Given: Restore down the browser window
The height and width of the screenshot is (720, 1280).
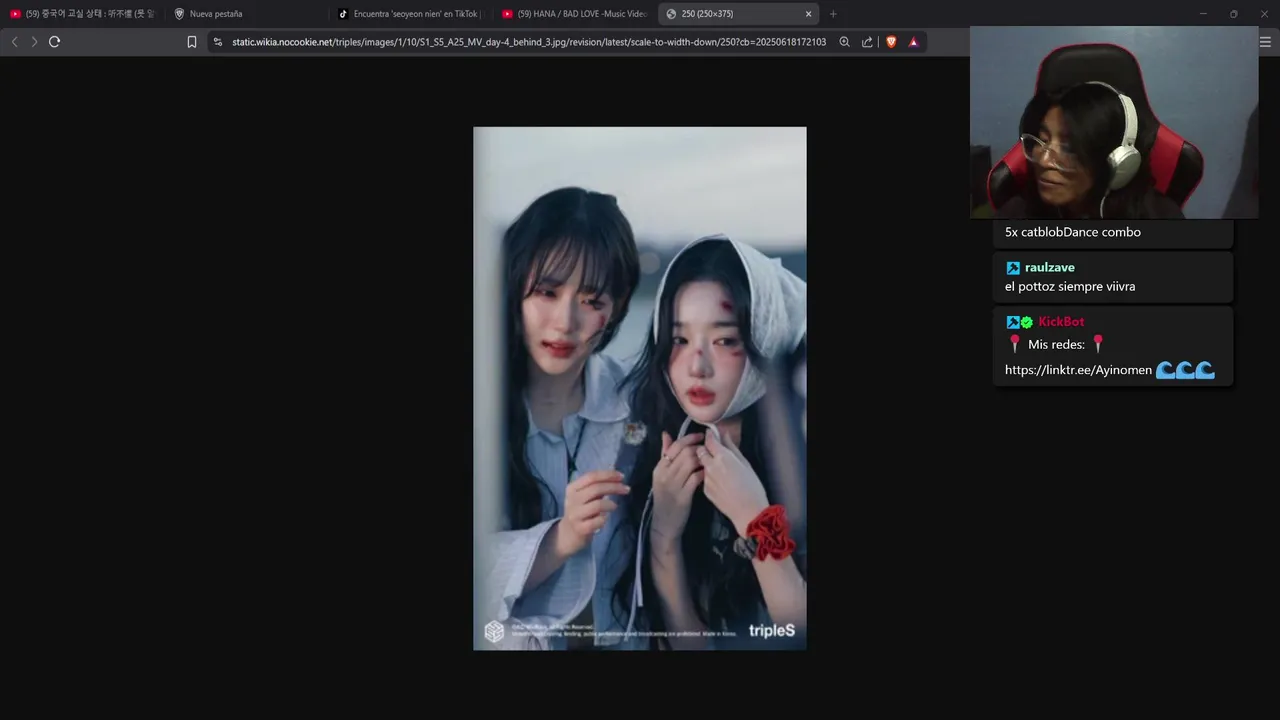Looking at the screenshot, I should tap(1233, 14).
